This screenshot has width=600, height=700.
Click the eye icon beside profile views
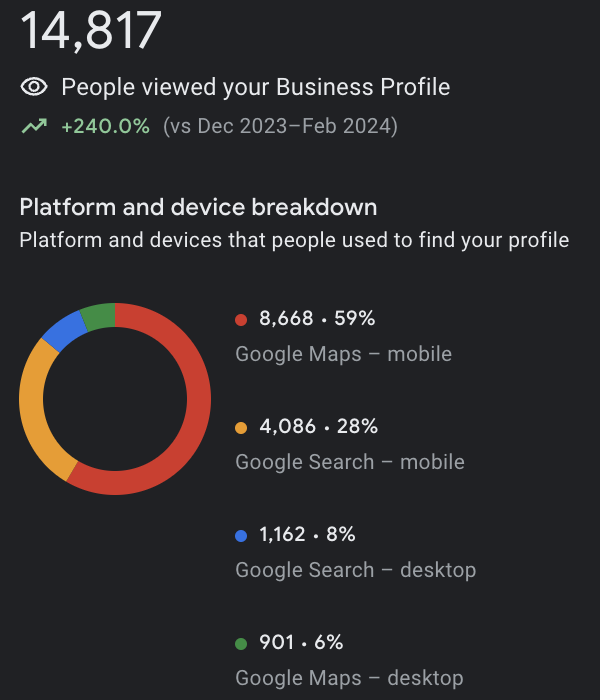[34, 87]
